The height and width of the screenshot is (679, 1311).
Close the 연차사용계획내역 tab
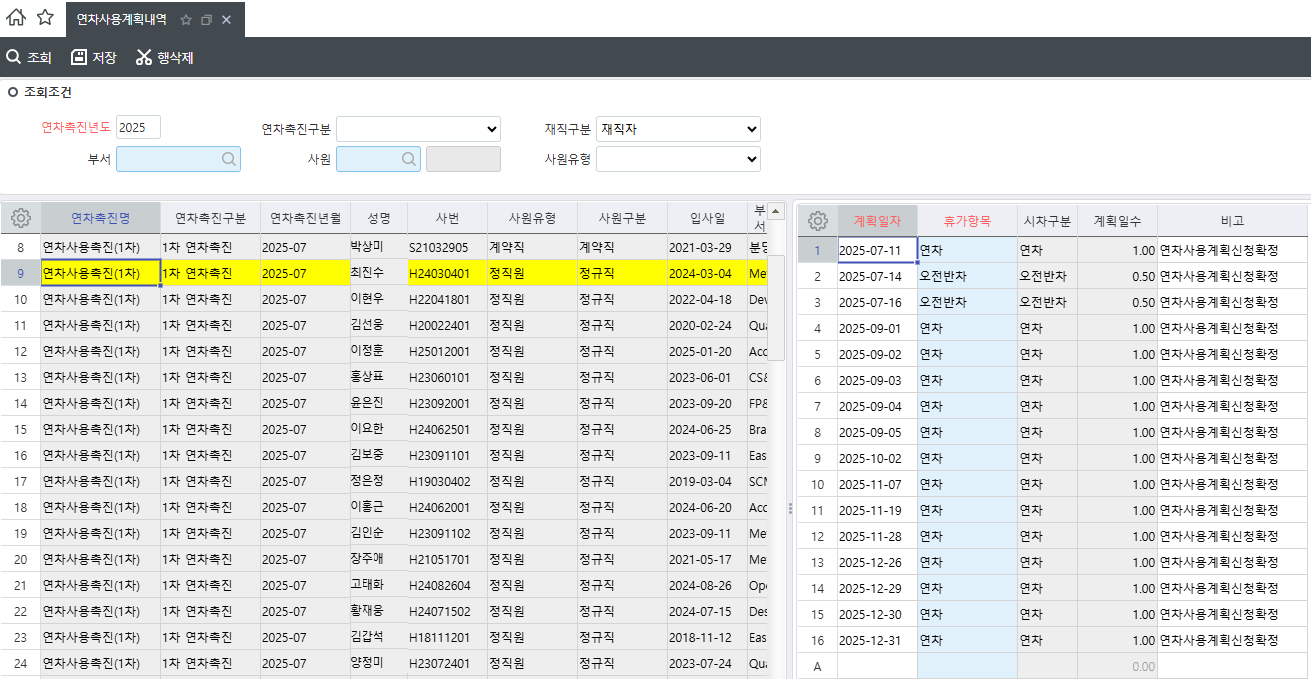(226, 20)
